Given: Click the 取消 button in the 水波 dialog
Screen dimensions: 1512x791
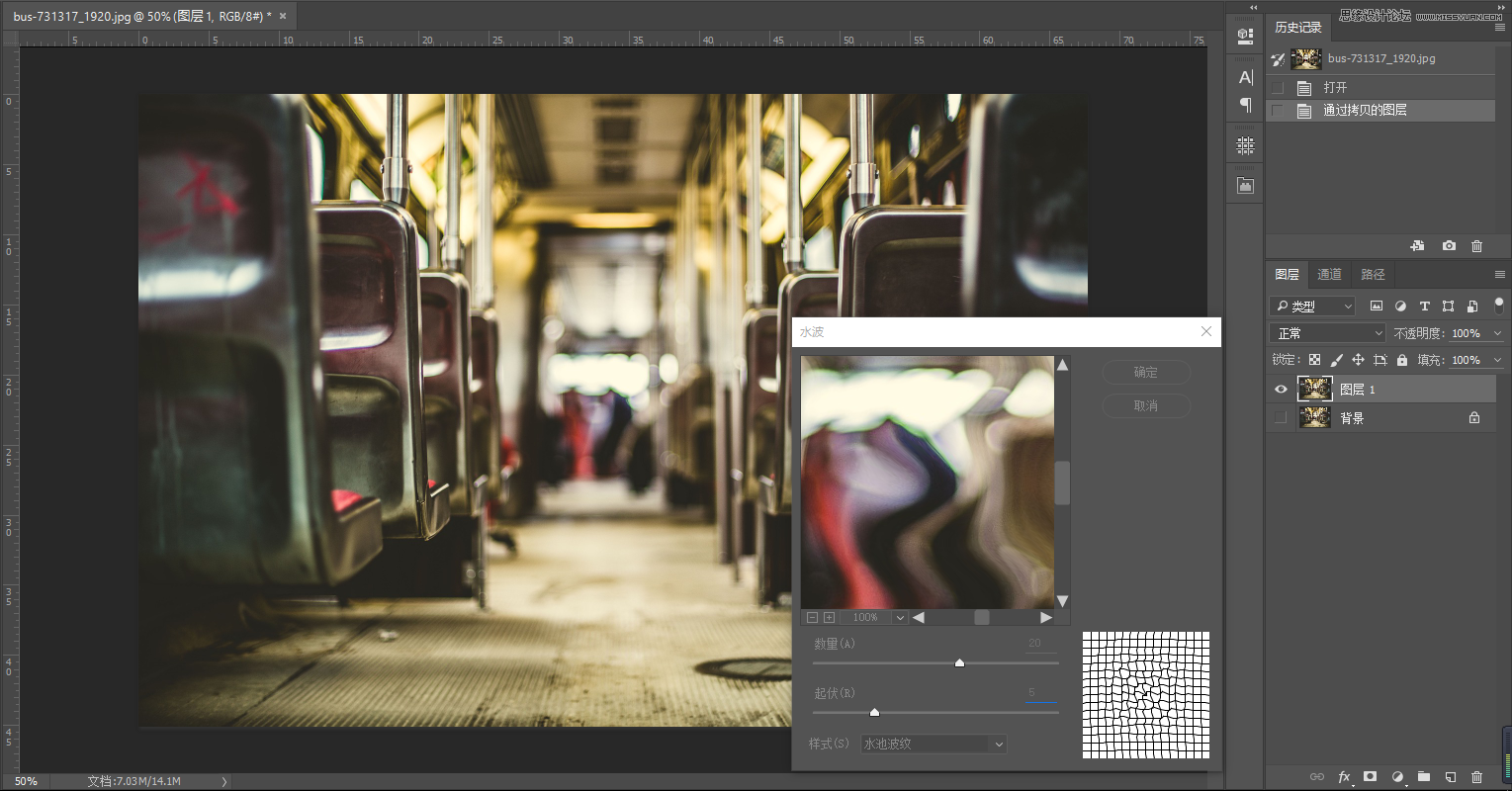Looking at the screenshot, I should click(x=1146, y=405).
